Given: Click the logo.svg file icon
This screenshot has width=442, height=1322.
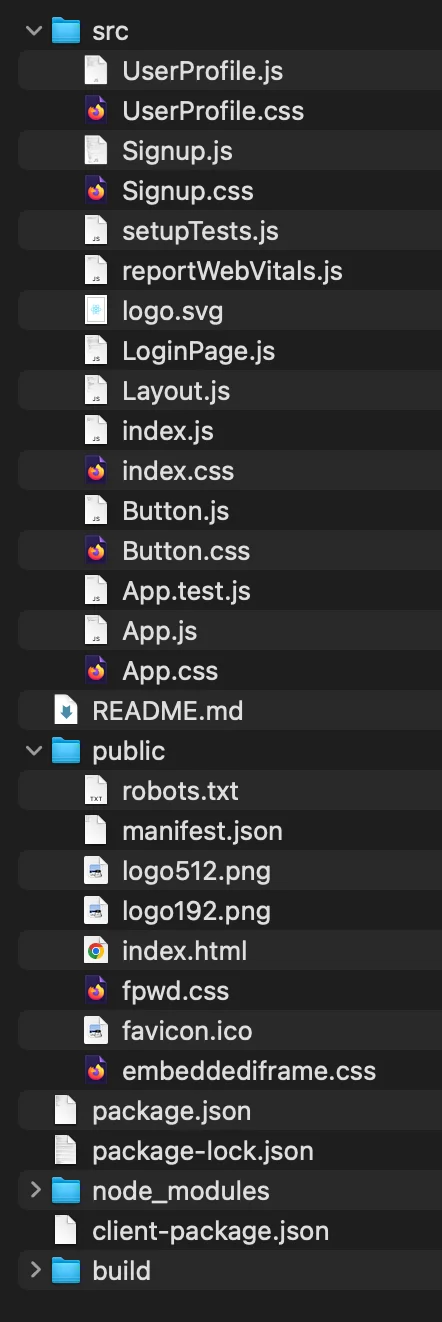Looking at the screenshot, I should (96, 311).
